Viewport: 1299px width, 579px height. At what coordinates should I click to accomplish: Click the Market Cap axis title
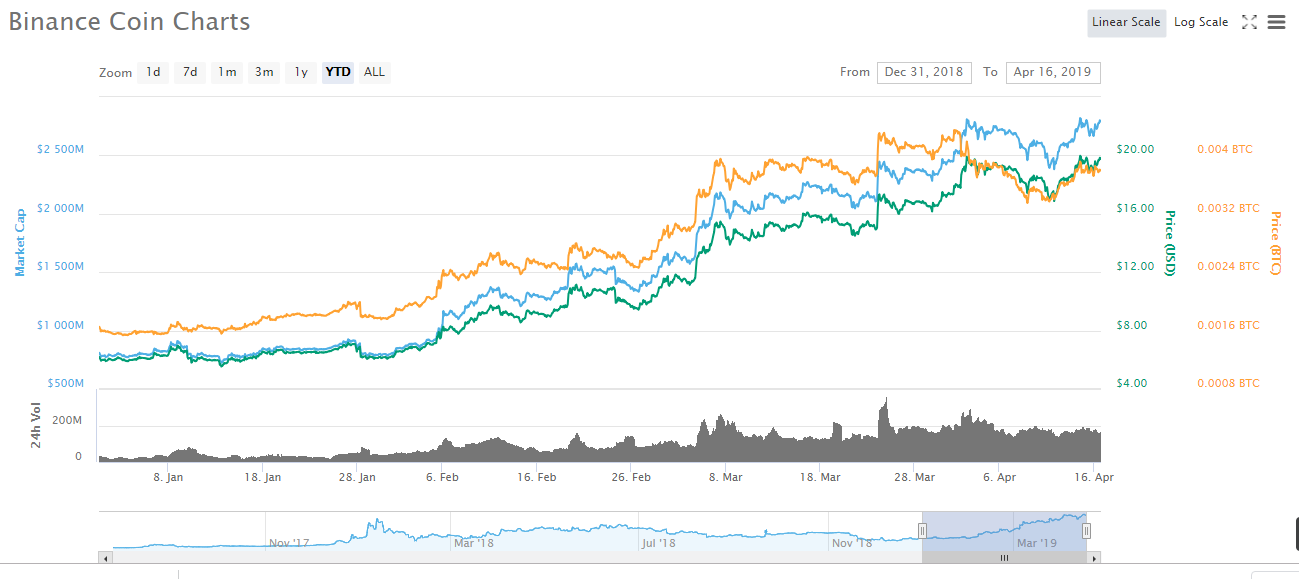click(x=19, y=242)
